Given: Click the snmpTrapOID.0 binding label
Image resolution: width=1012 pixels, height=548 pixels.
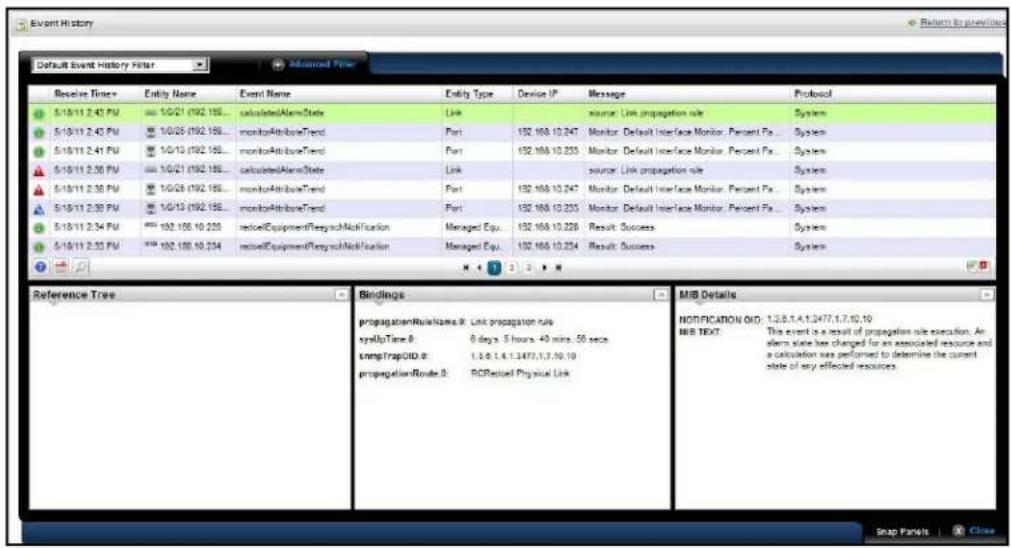Looking at the screenshot, I should point(393,356).
